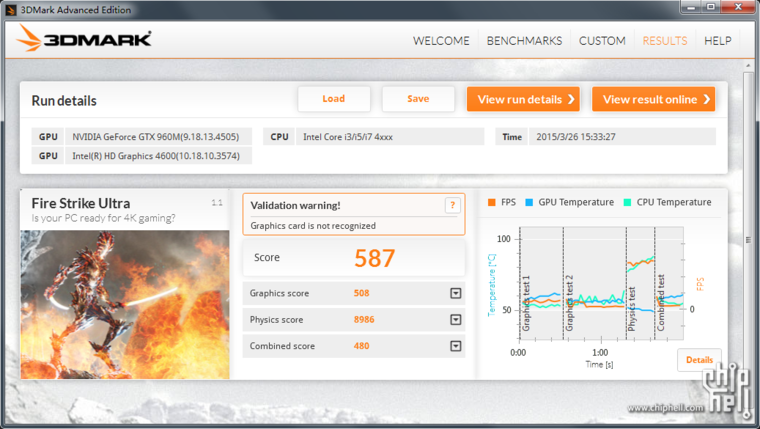Open the WELCOME tab
760x429 pixels.
(441, 41)
